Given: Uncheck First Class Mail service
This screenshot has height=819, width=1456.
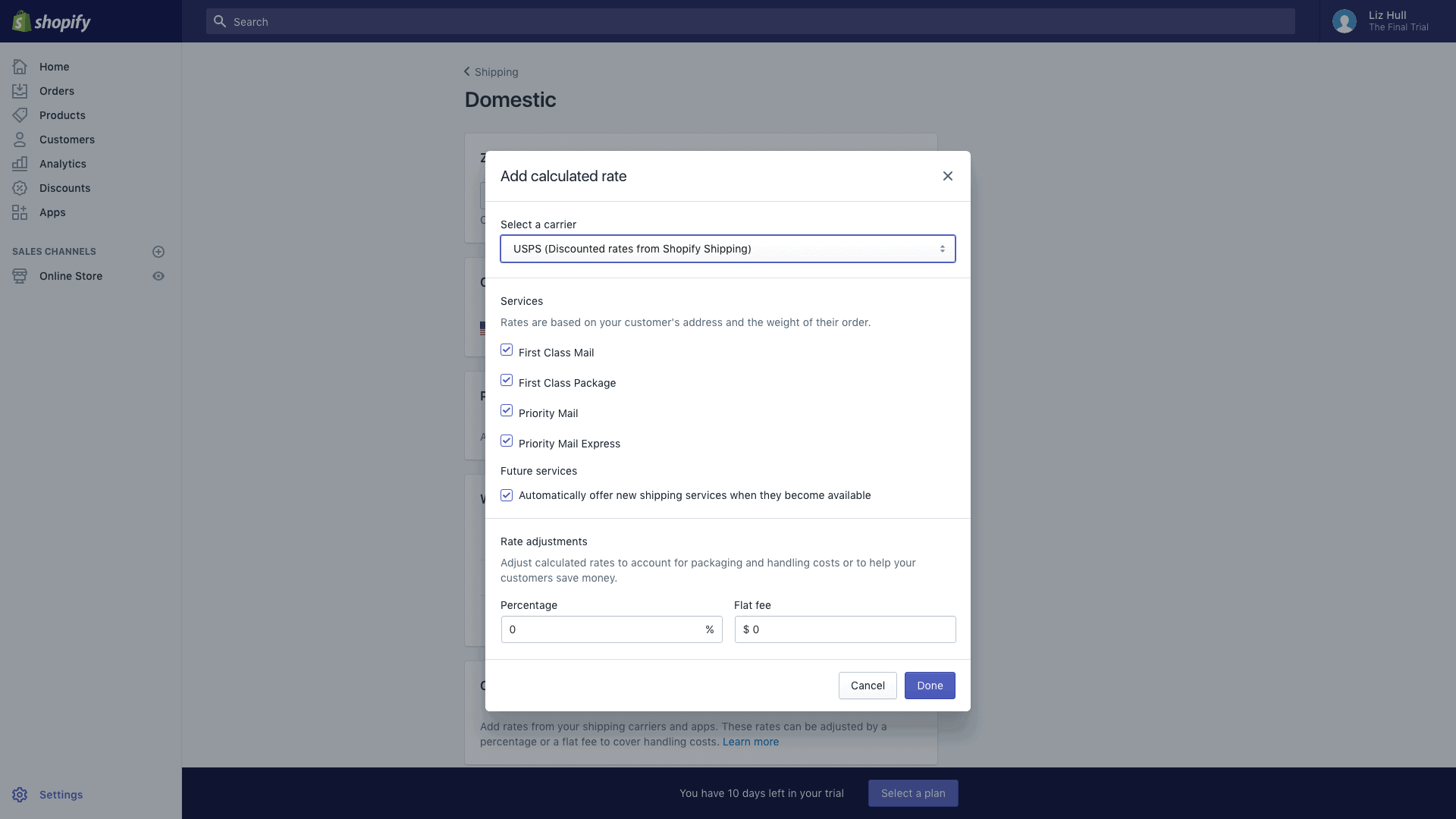Looking at the screenshot, I should pyautogui.click(x=507, y=350).
